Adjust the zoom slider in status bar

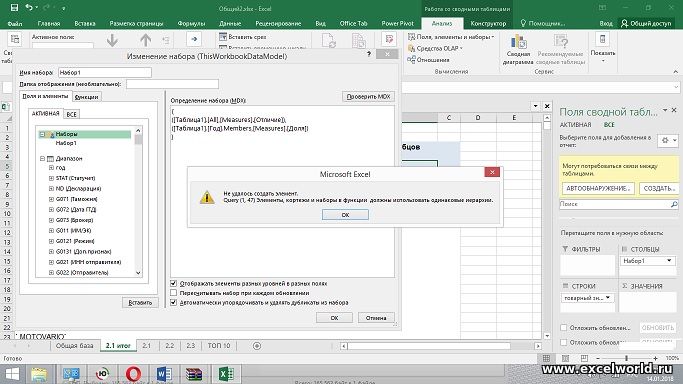pos(626,358)
